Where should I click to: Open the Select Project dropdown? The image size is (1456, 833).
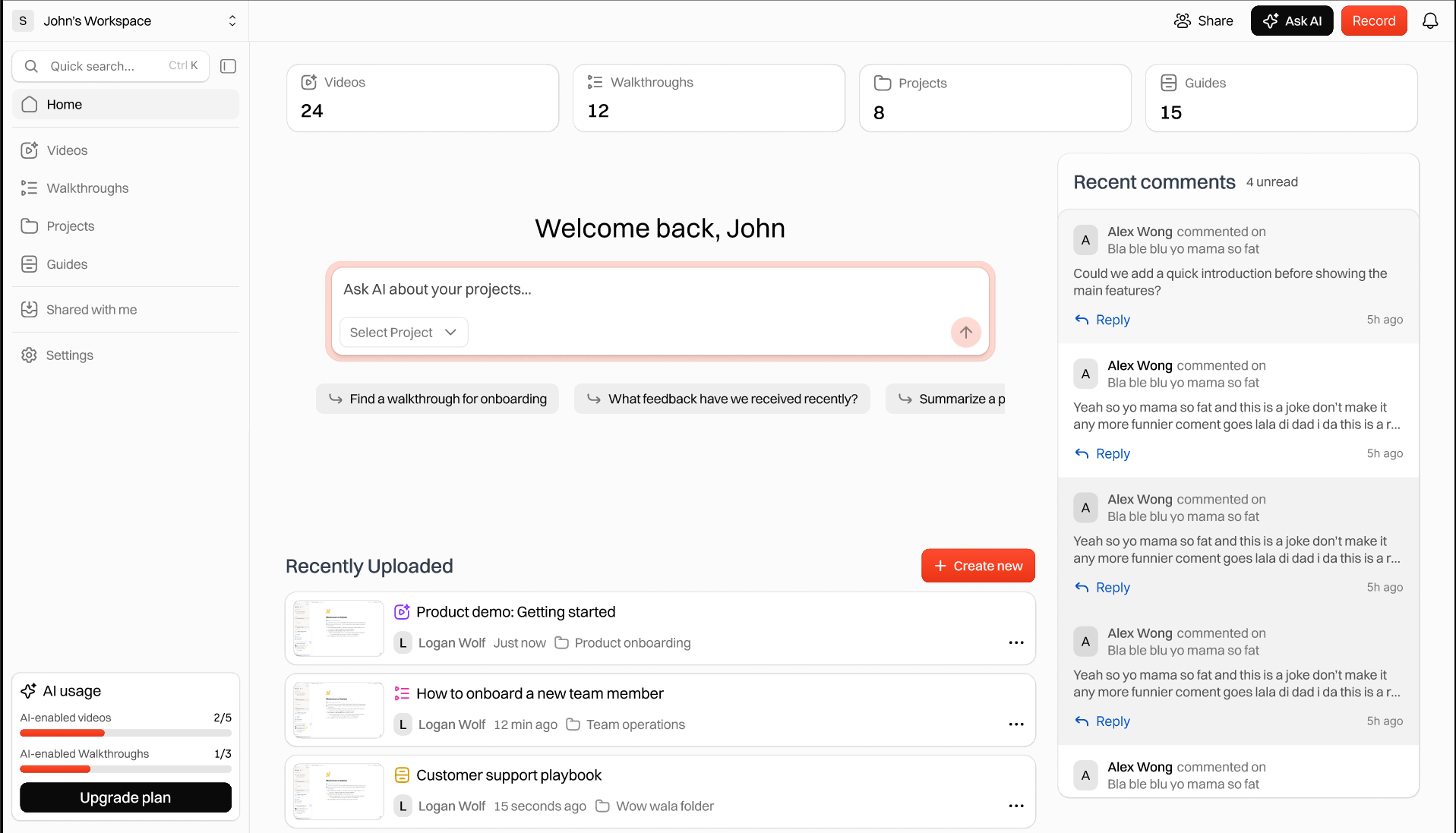(403, 332)
